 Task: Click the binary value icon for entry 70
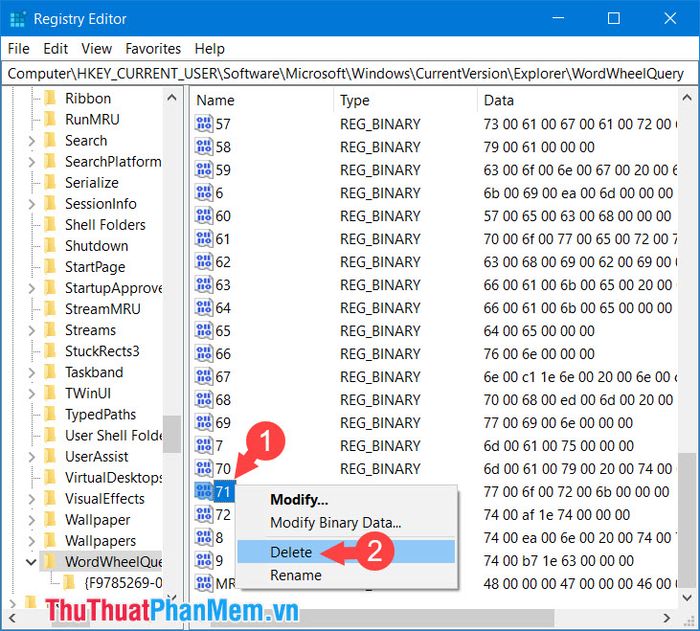(204, 468)
